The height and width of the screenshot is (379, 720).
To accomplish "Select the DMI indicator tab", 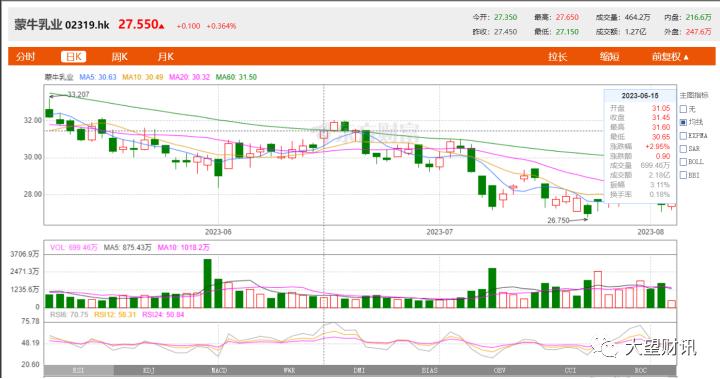I will coord(359,370).
